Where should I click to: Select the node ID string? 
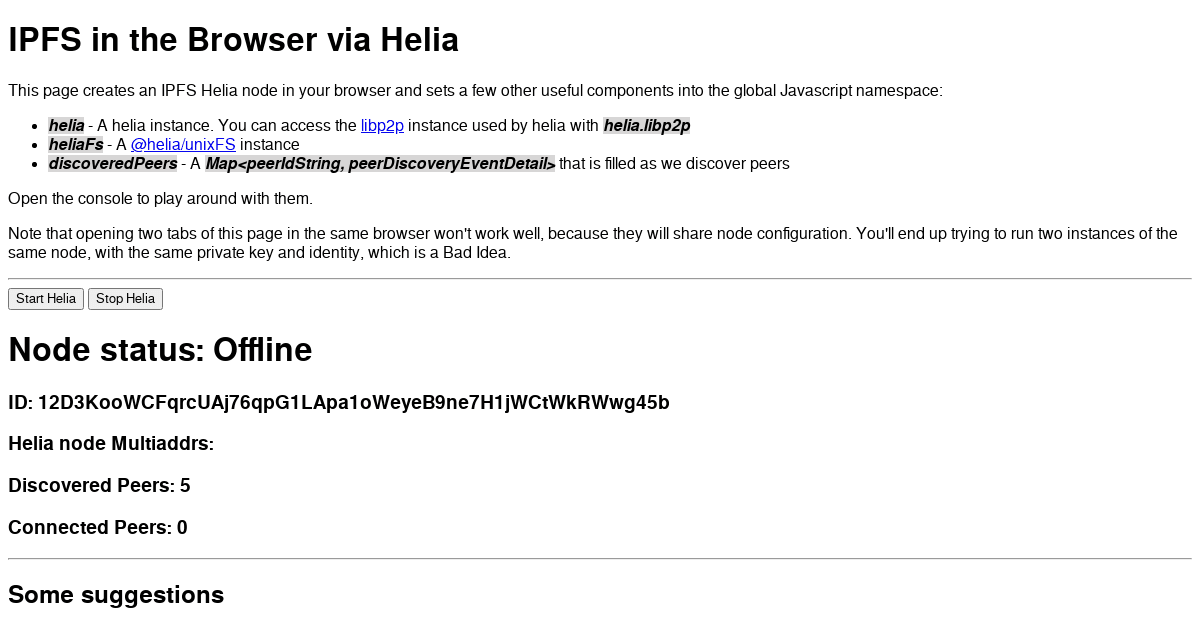point(339,401)
